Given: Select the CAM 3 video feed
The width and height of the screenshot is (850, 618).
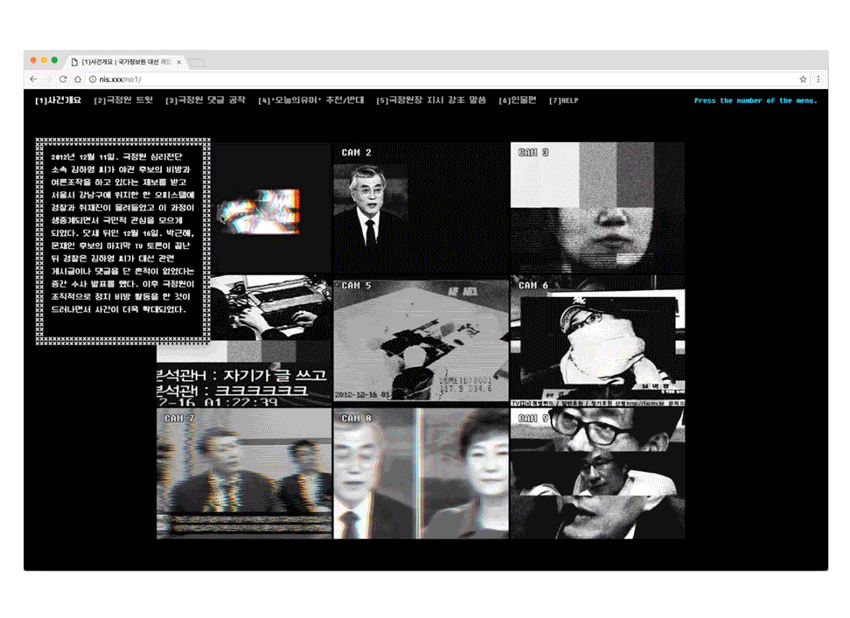Looking at the screenshot, I should 597,208.
